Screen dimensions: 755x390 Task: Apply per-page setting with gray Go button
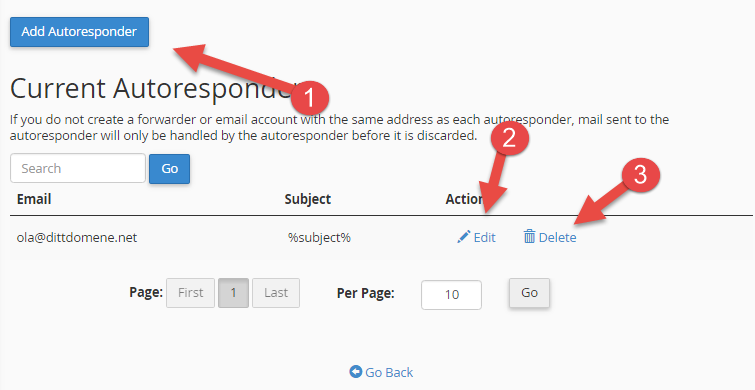tap(529, 293)
